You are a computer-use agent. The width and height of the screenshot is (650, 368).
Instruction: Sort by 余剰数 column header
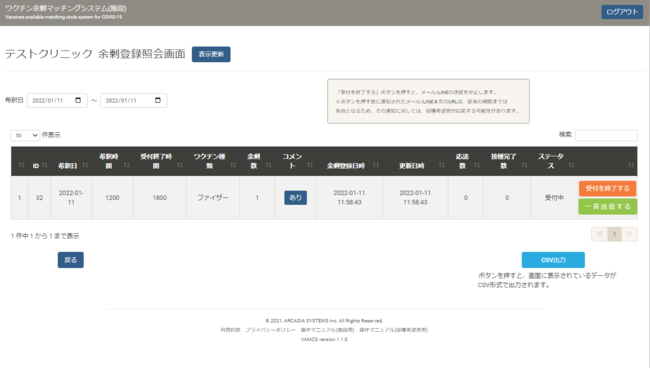(x=257, y=161)
